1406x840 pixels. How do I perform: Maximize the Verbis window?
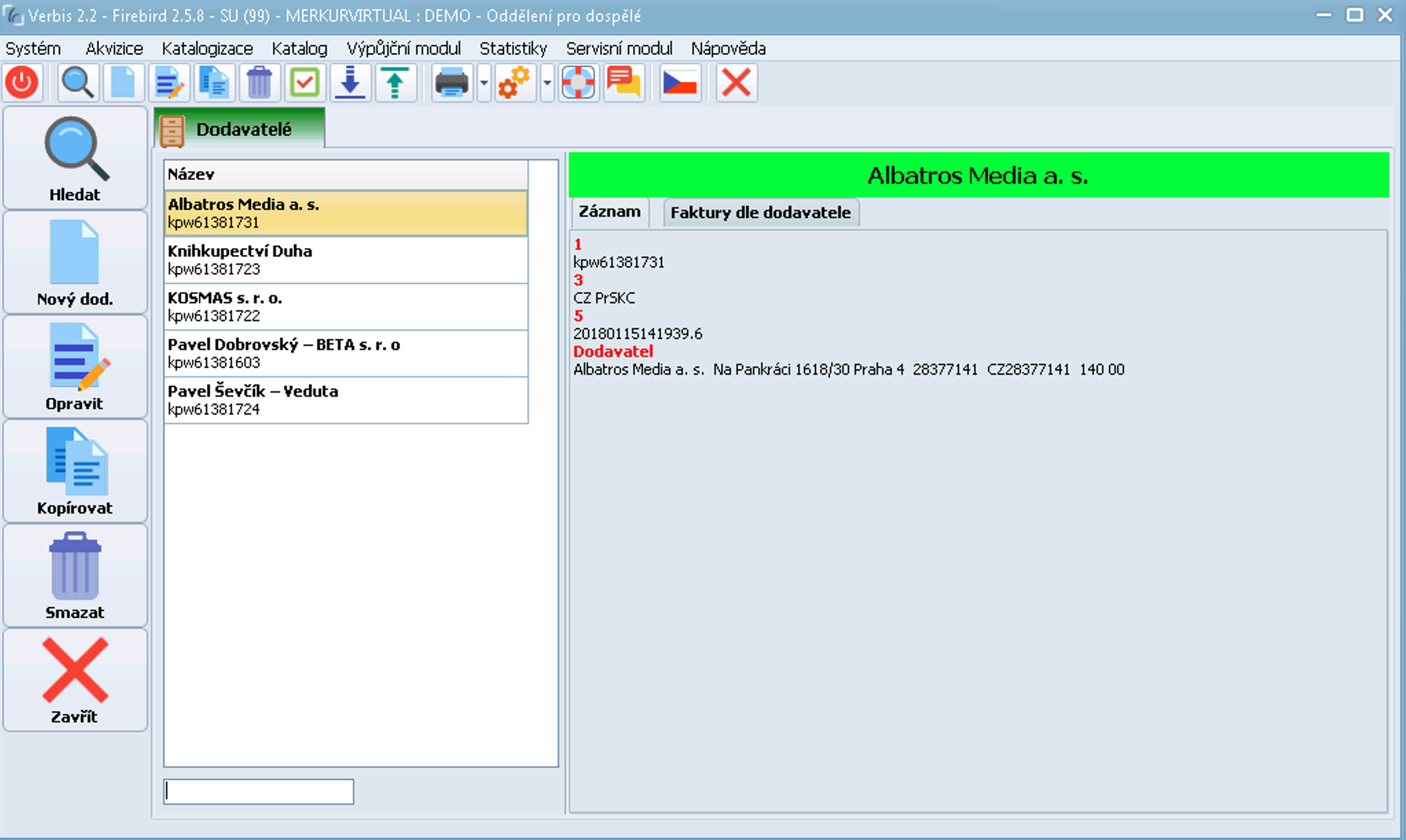[x=1354, y=15]
